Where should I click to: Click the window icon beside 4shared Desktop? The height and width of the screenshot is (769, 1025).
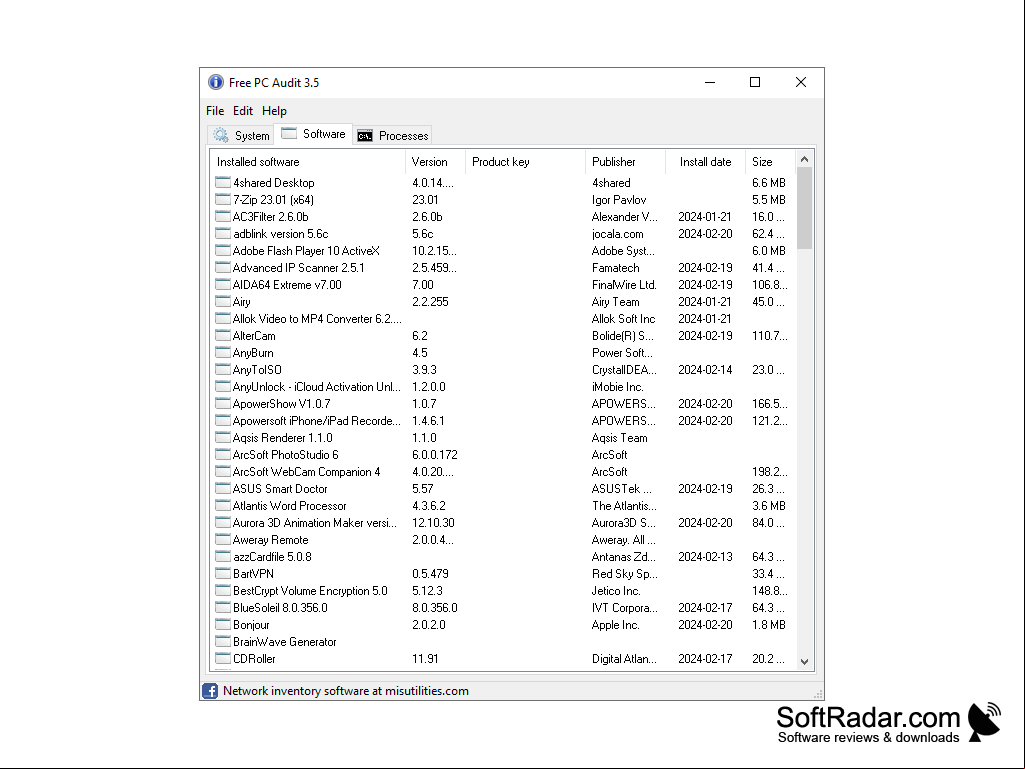[223, 182]
